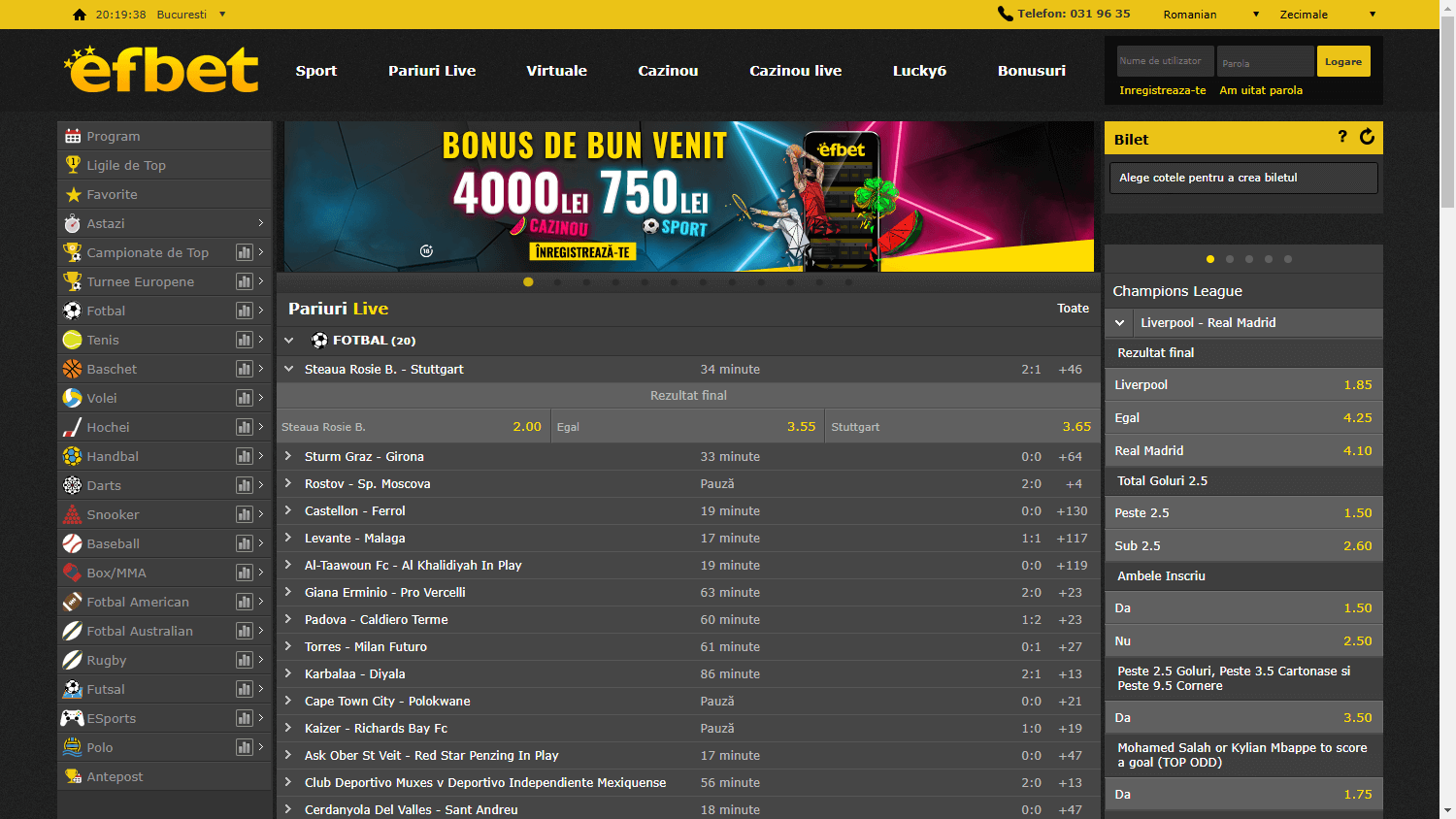Open statistics icon beside ESports

(x=245, y=718)
